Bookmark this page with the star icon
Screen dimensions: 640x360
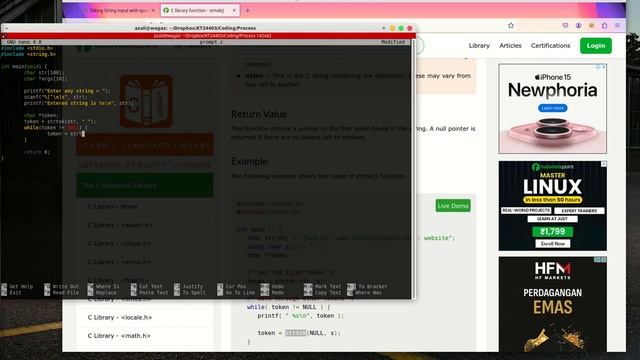click(511, 25)
